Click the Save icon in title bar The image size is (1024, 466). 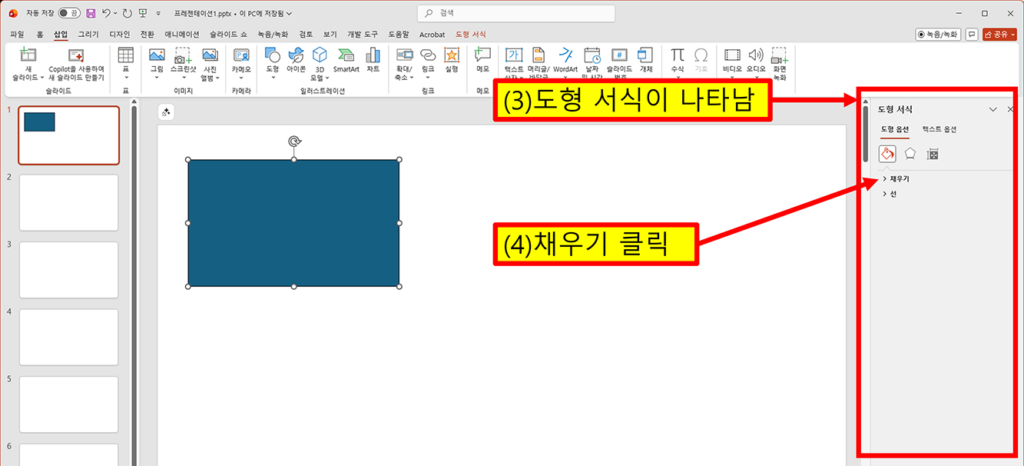click(91, 13)
